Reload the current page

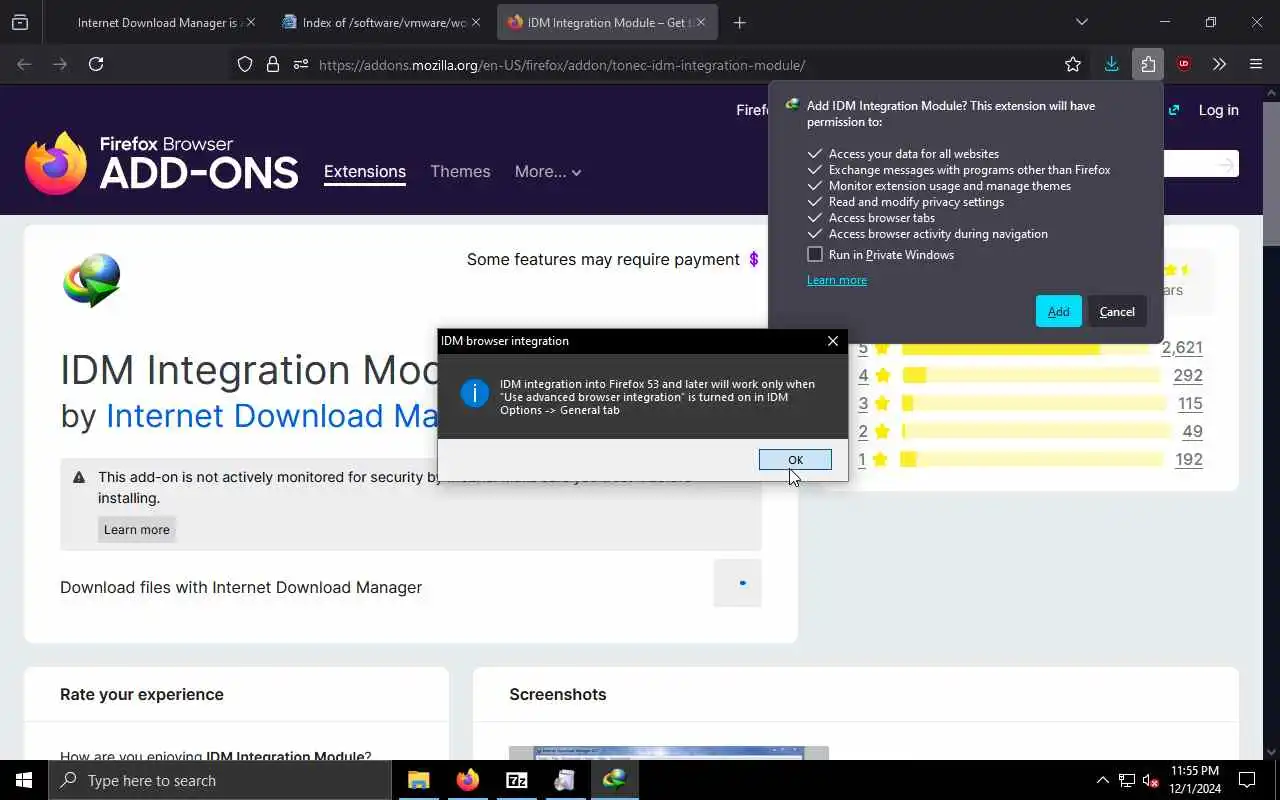(x=96, y=64)
